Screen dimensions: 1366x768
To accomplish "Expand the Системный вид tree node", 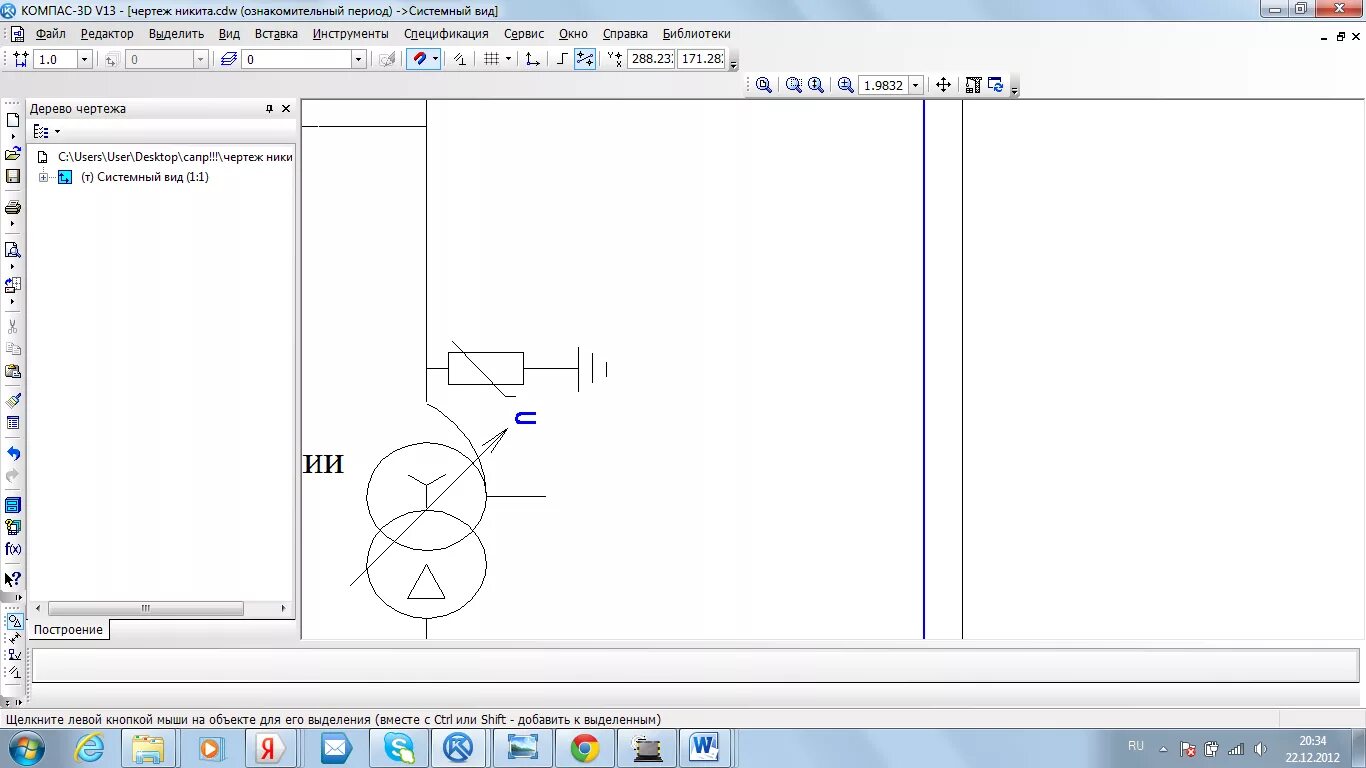I will click(43, 177).
